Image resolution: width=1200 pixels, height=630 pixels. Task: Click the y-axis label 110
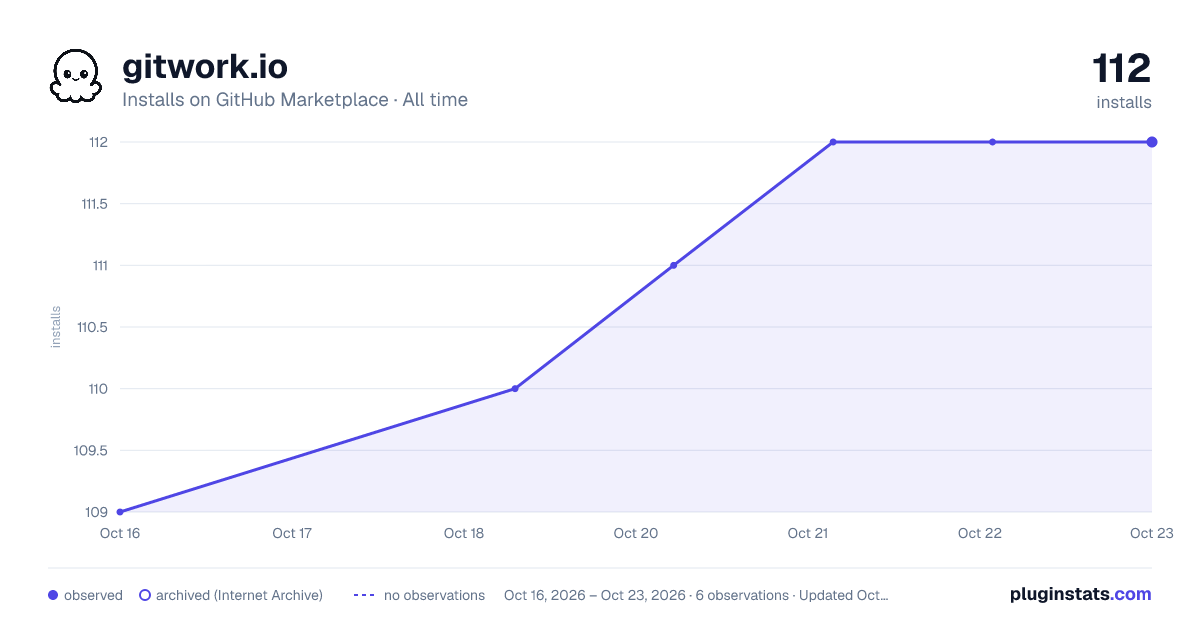98,388
